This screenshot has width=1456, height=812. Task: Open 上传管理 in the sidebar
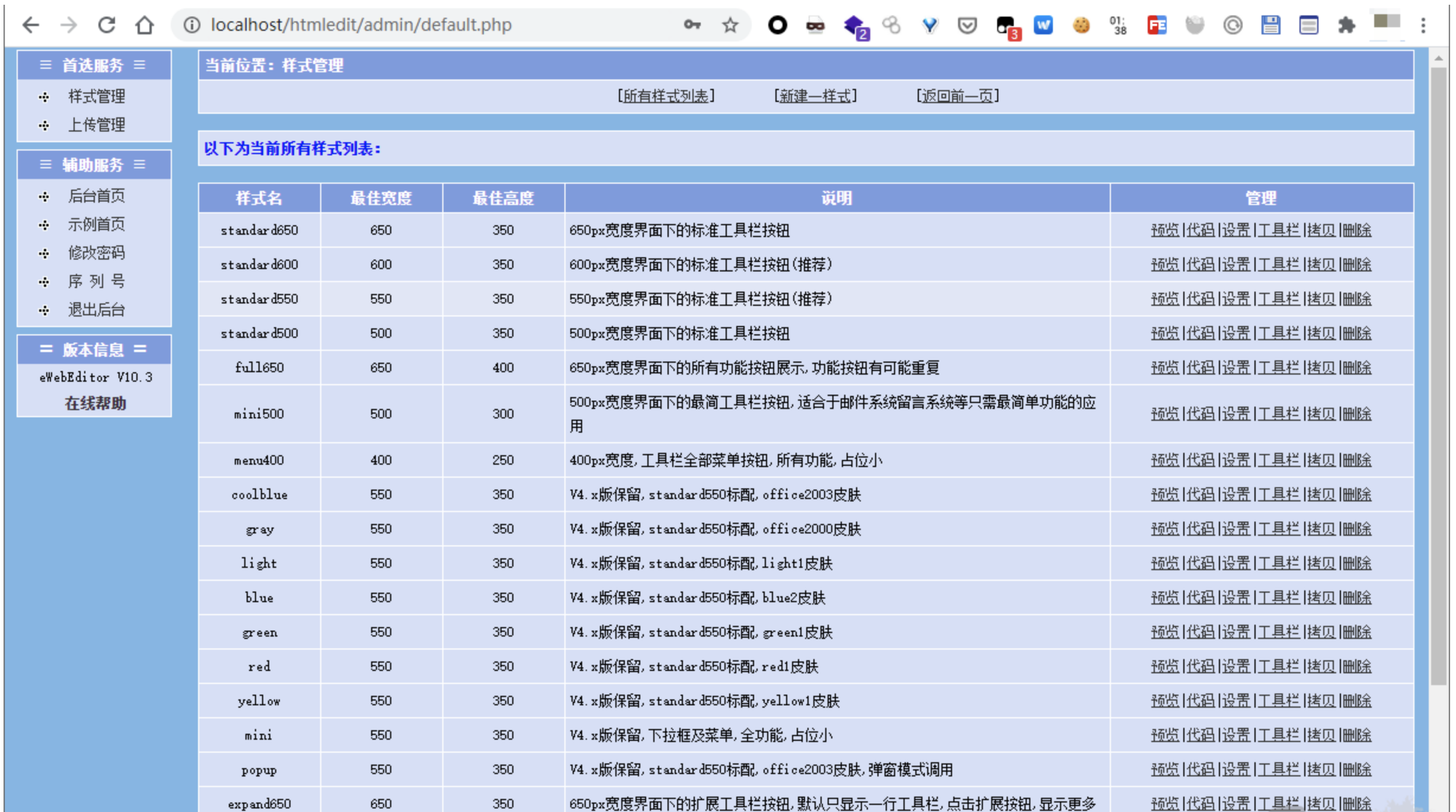pyautogui.click(x=96, y=124)
